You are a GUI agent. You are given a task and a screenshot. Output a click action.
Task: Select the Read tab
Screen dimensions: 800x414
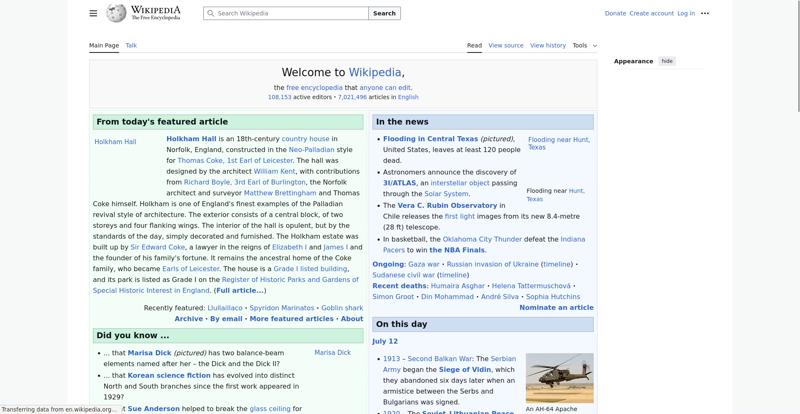[474, 45]
